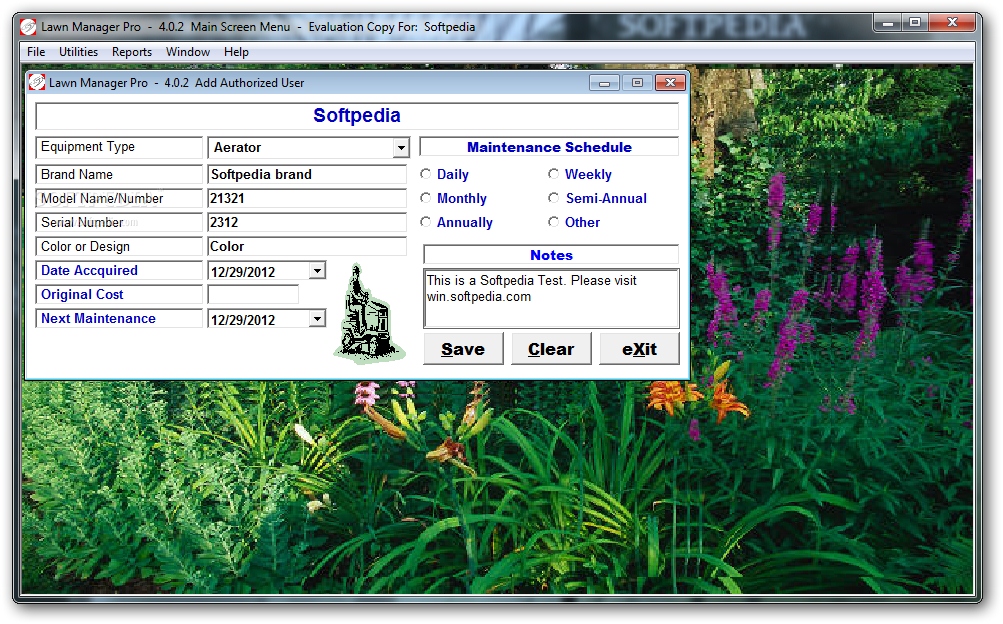Open the Date Acquired date picker arrow
The image size is (1003, 624).
[317, 270]
